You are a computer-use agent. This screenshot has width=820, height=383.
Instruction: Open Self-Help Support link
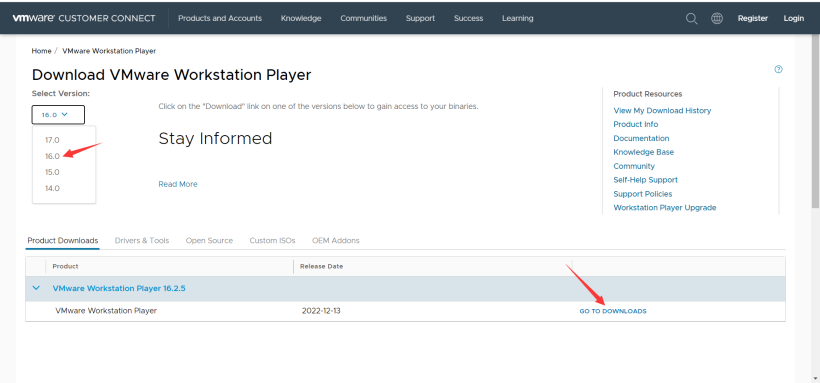(x=645, y=179)
